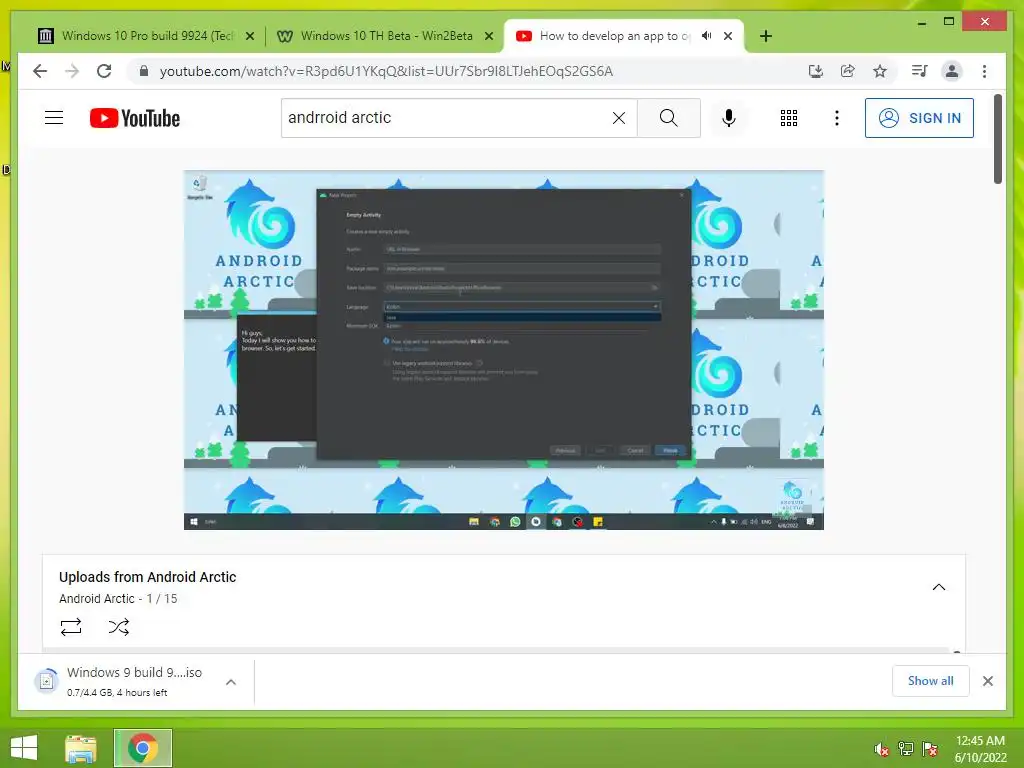This screenshot has height=768, width=1024.
Task: Toggle playlist shuffle
Action: 118,627
